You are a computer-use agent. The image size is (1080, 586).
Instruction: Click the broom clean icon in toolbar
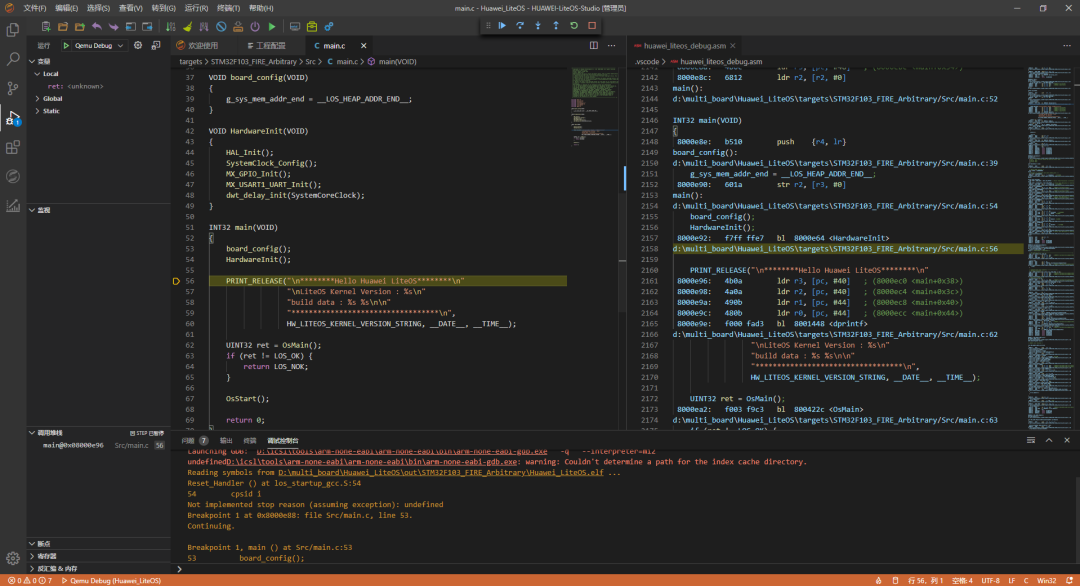coord(186,26)
